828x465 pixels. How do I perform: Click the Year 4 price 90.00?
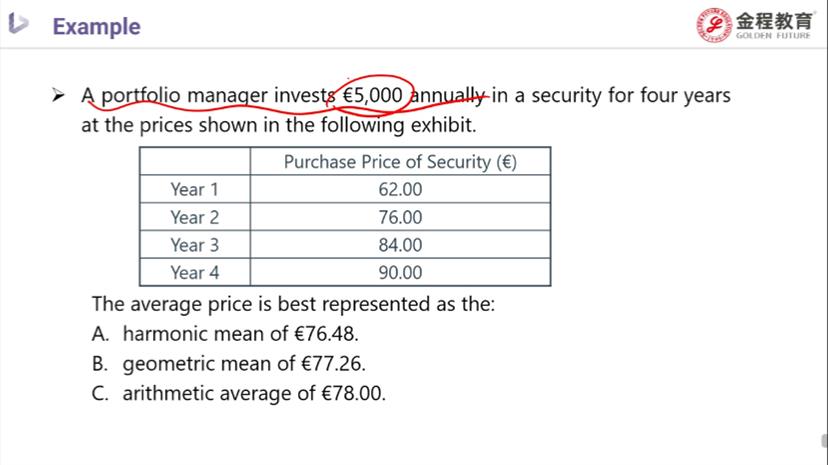400,273
